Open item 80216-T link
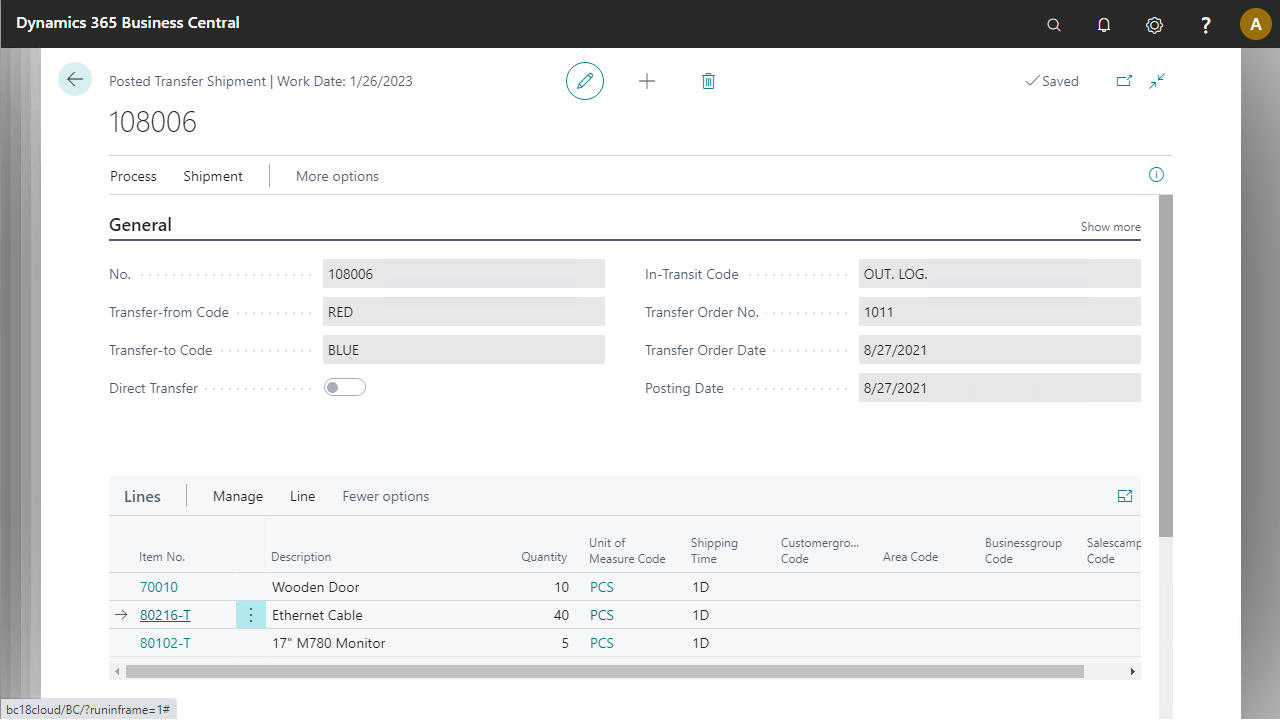This screenshot has width=1280, height=720. click(x=165, y=615)
